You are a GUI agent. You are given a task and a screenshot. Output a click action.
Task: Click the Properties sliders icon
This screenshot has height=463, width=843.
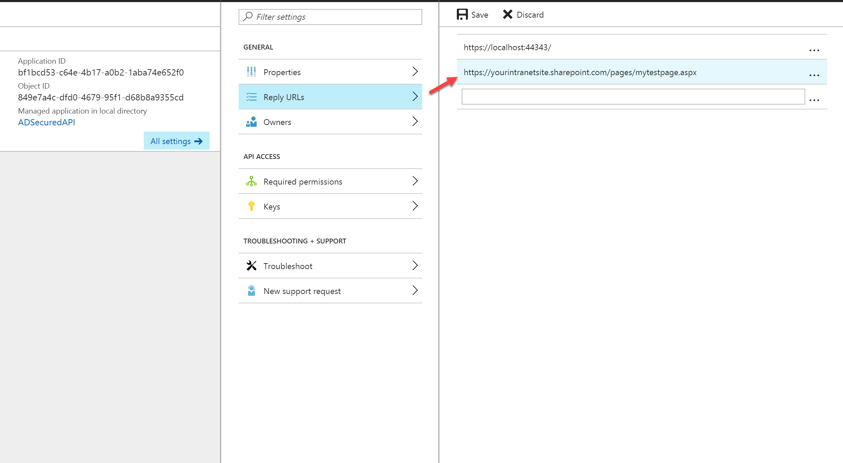tap(251, 72)
